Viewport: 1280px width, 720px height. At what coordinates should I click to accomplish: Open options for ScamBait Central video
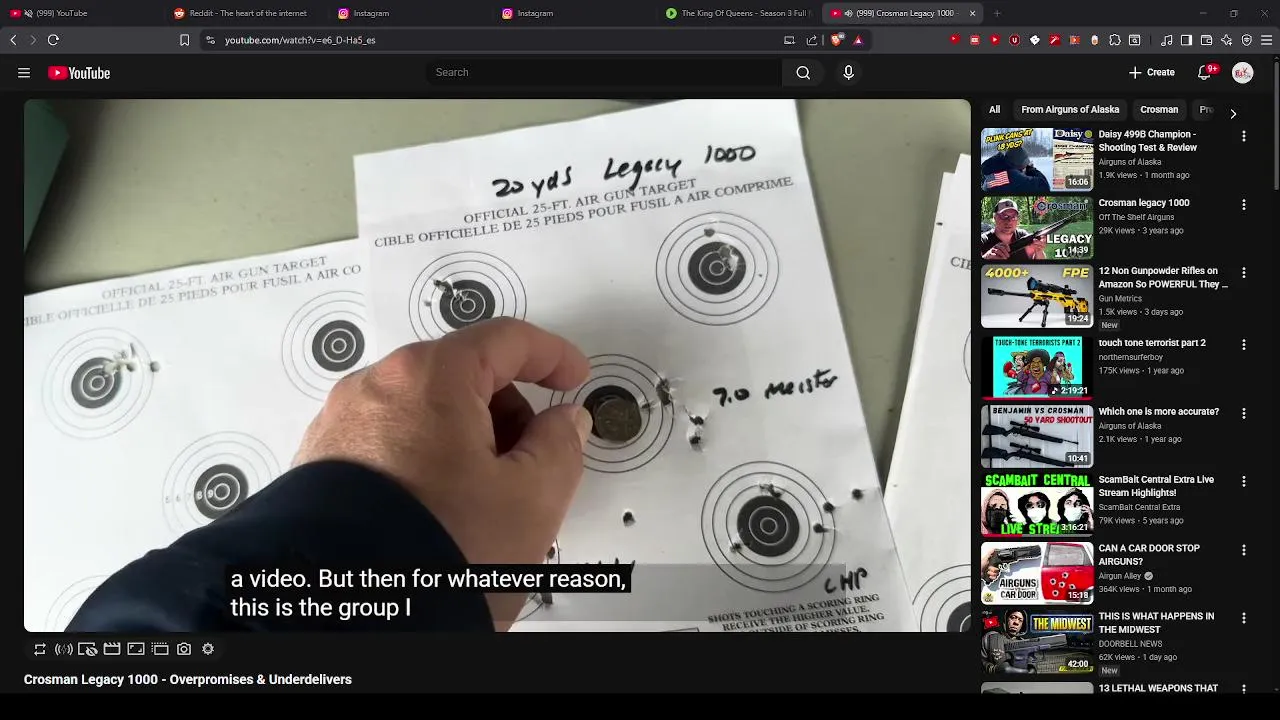[x=1244, y=482]
